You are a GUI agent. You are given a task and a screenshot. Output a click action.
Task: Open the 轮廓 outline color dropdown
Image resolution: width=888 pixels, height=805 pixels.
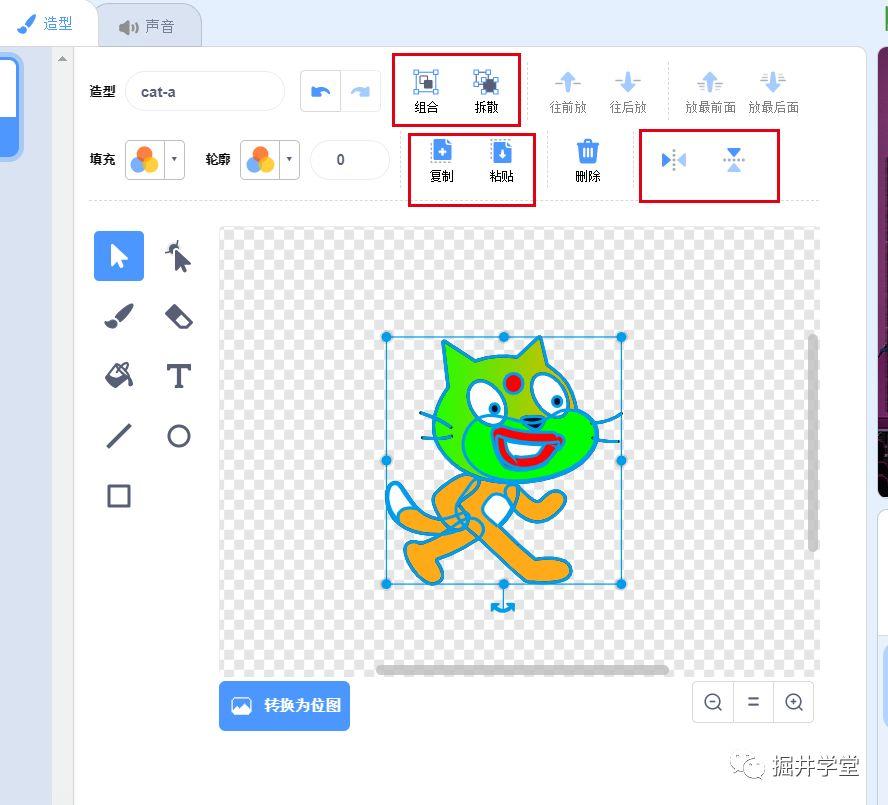click(289, 160)
